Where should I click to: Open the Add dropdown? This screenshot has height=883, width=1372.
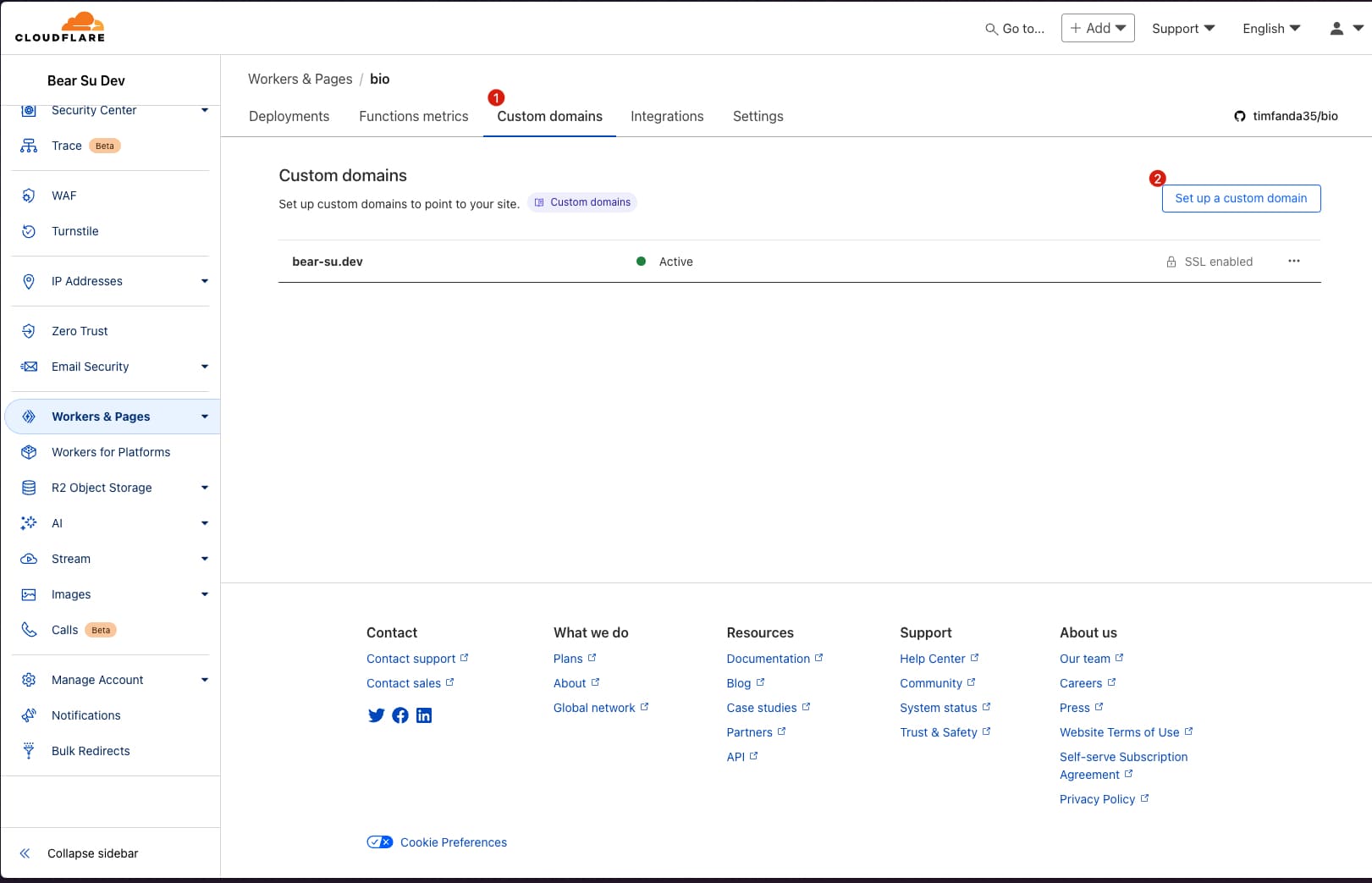[x=1098, y=28]
